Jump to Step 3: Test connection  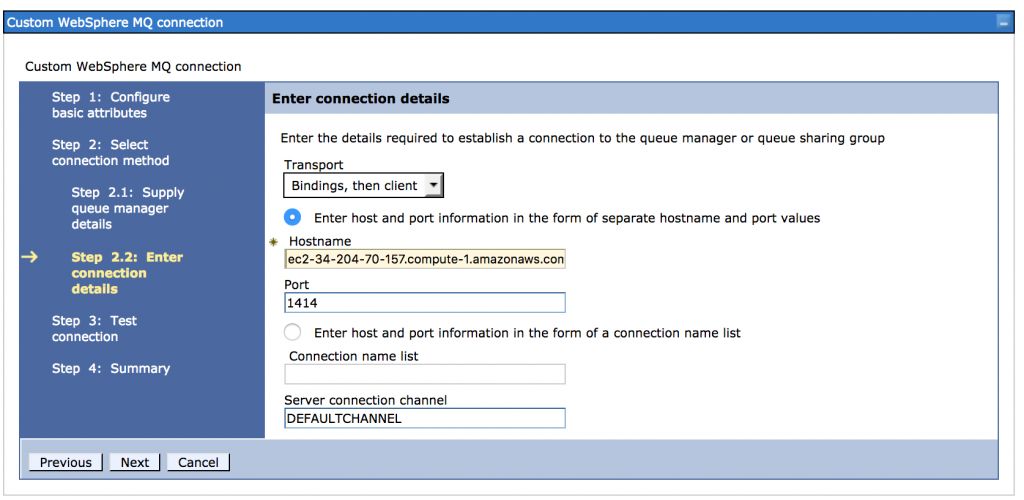pyautogui.click(x=95, y=329)
